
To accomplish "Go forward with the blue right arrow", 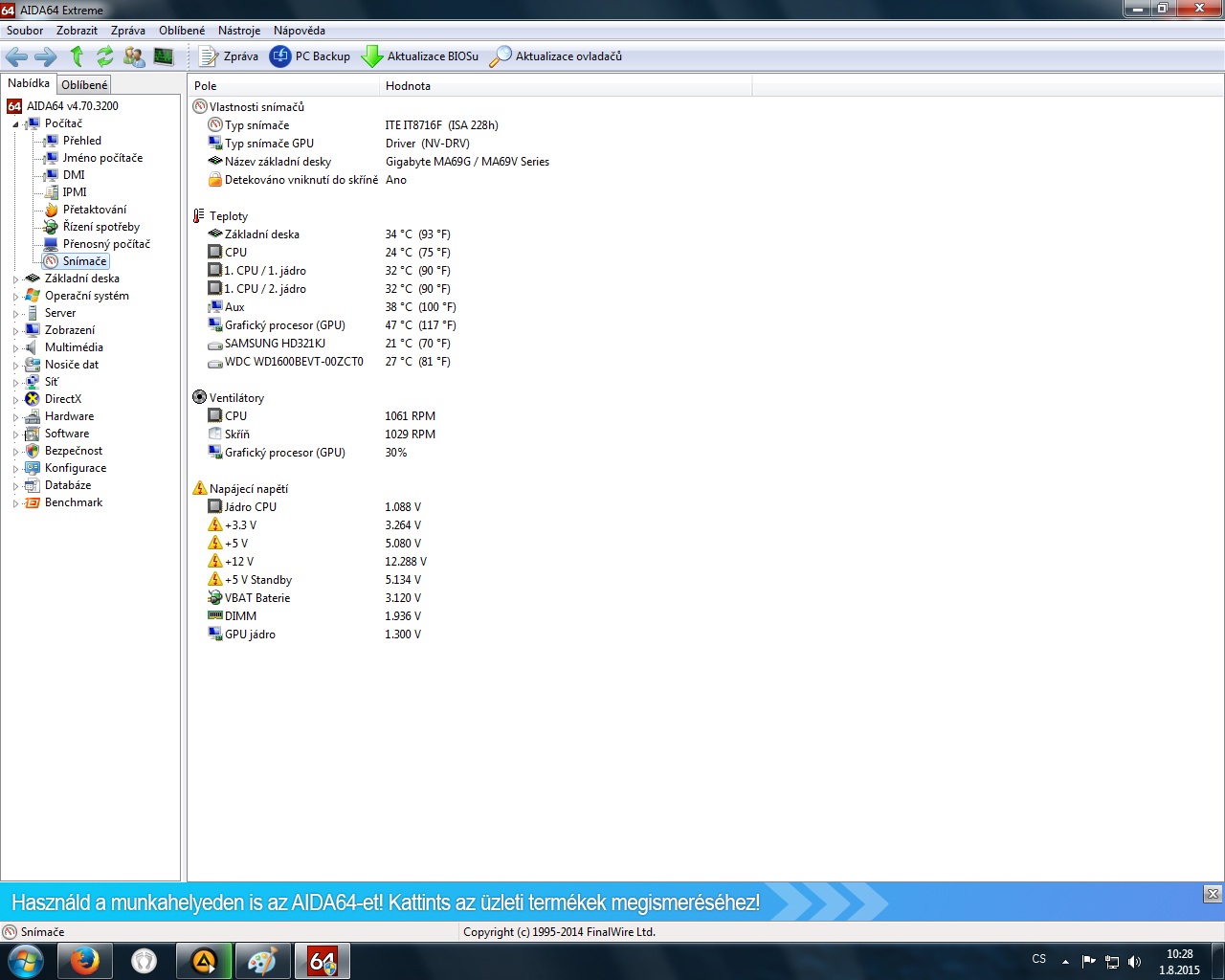I will click(45, 56).
